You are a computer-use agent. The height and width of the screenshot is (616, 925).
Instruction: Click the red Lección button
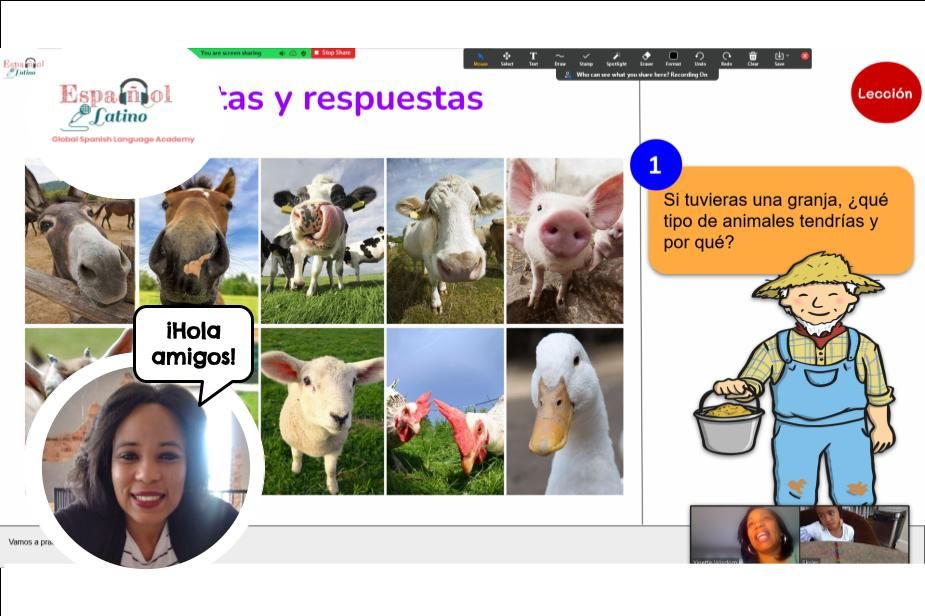click(884, 93)
